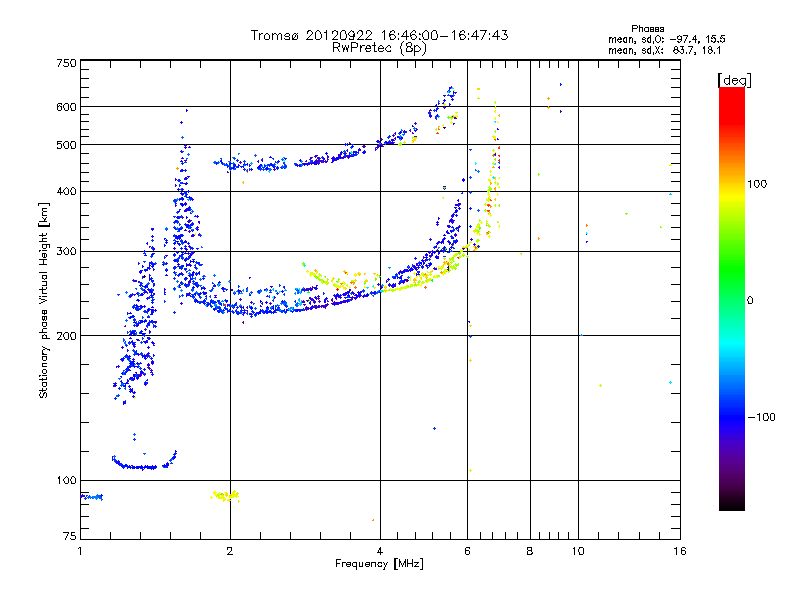Click the x-axis tick label '10'
Viewport: 800px width, 600px height.
pos(578,551)
